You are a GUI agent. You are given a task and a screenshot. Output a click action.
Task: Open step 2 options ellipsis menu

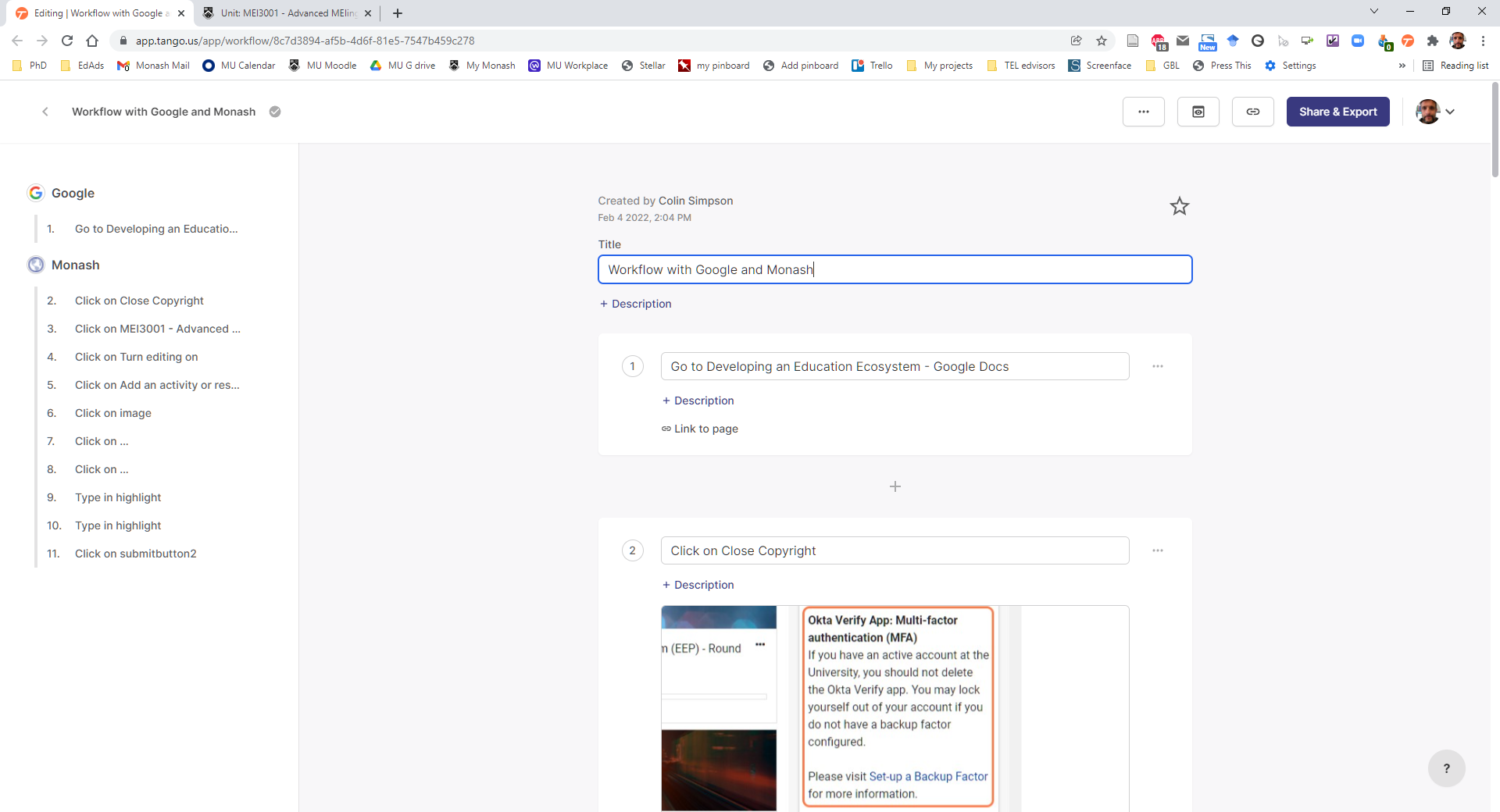(1157, 550)
